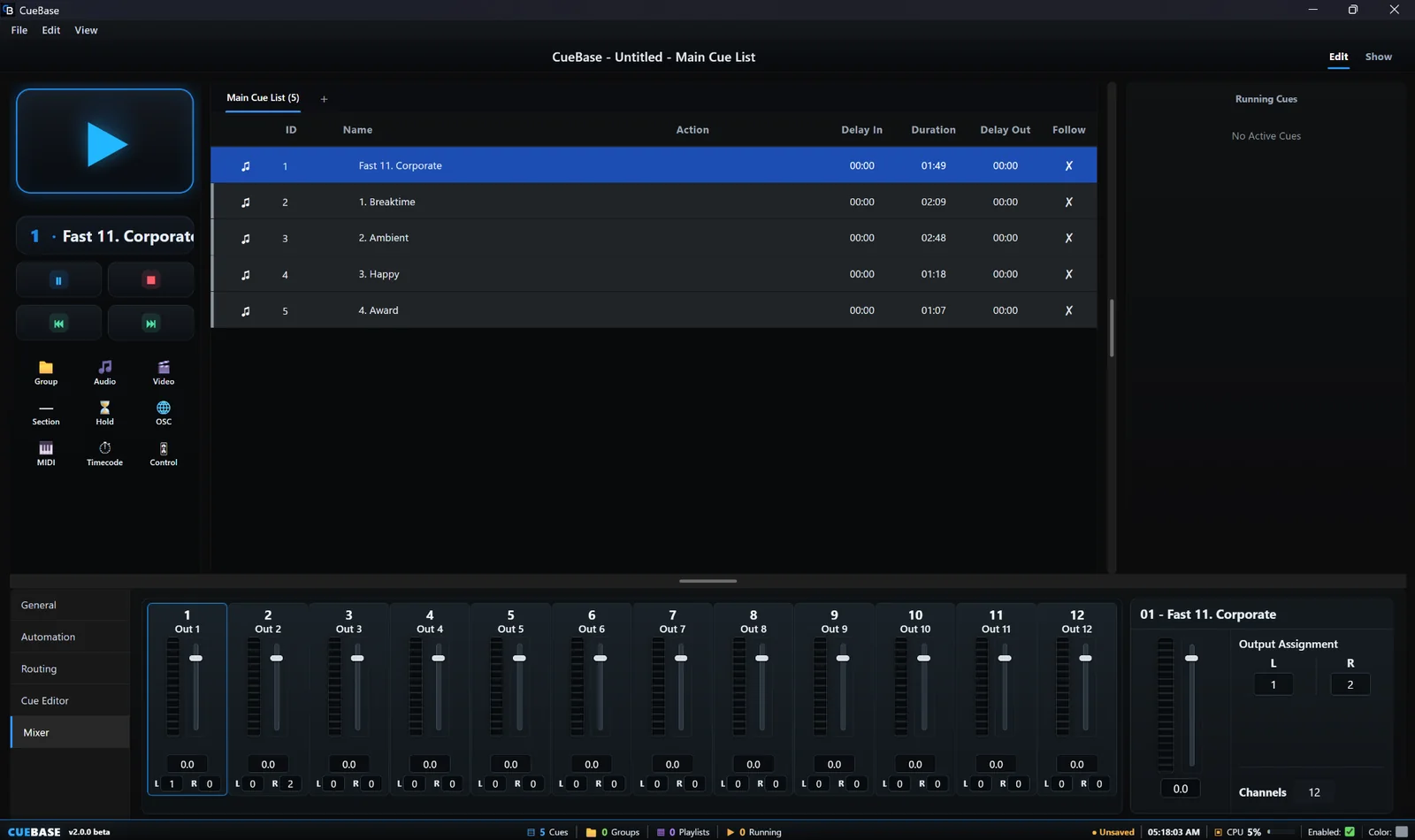This screenshot has height=840, width=1415.
Task: Select the Main Cue List (5) tab
Action: [x=263, y=98]
